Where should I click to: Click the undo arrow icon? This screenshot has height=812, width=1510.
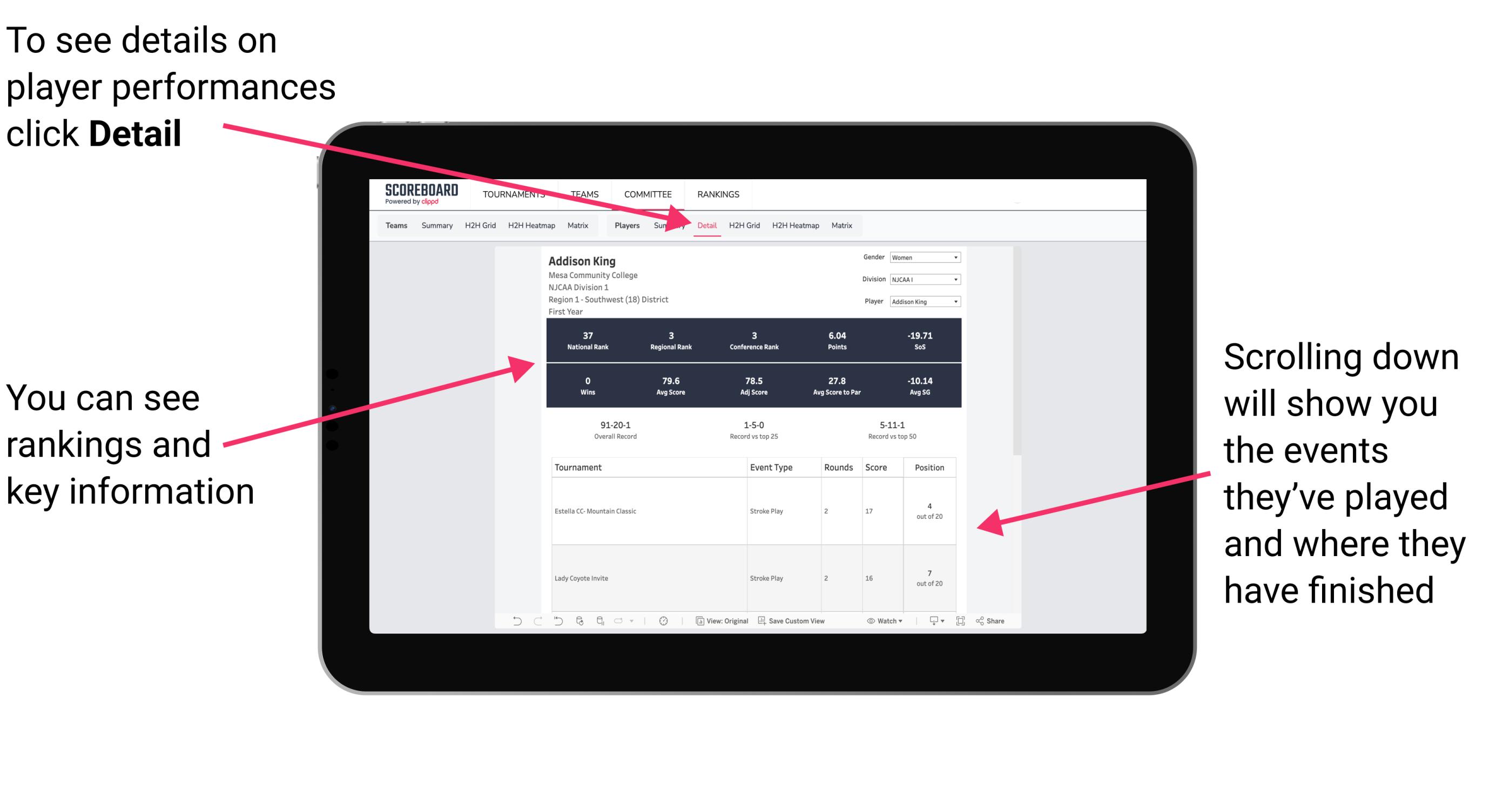point(515,623)
